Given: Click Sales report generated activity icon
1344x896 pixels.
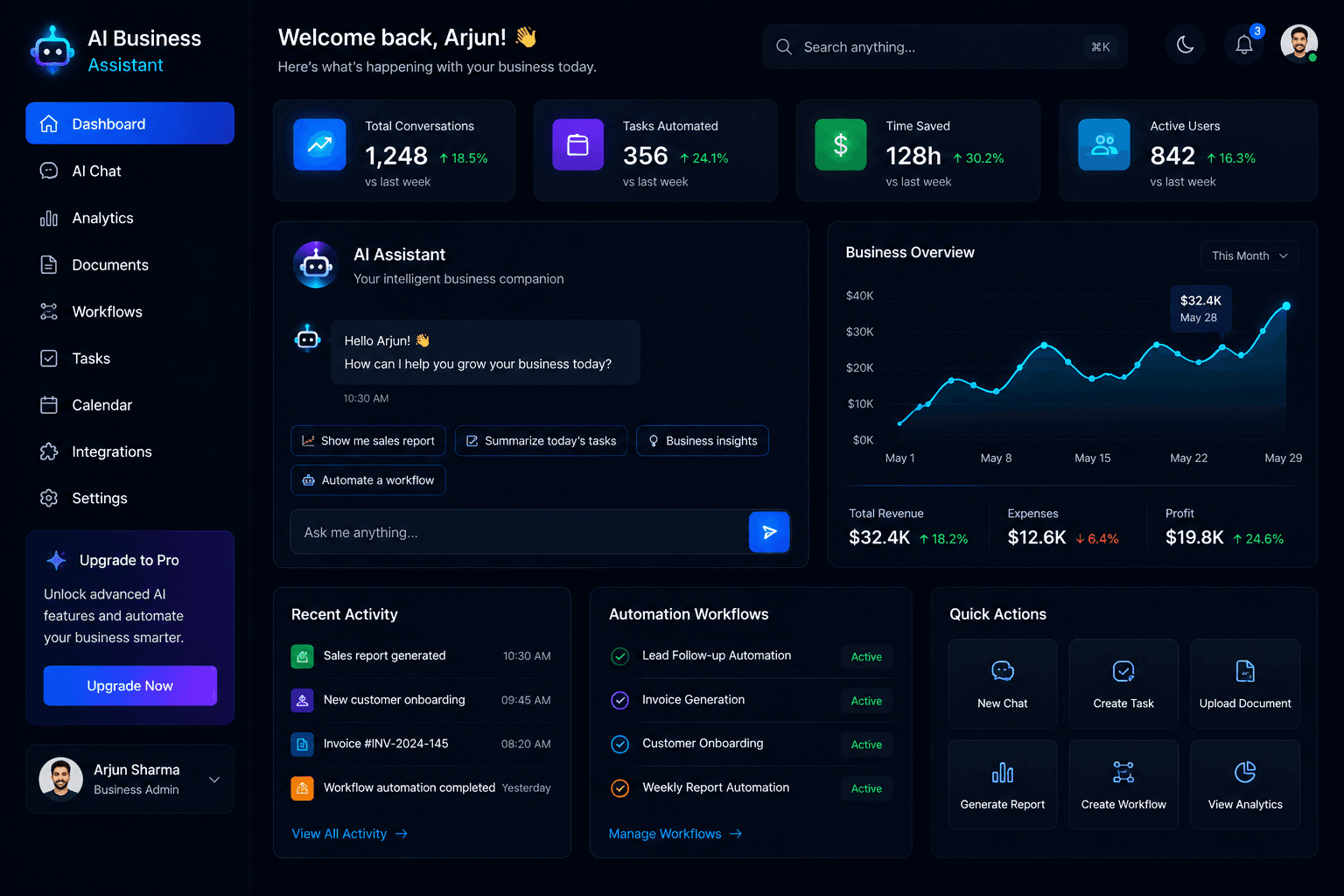Looking at the screenshot, I should 302,655.
